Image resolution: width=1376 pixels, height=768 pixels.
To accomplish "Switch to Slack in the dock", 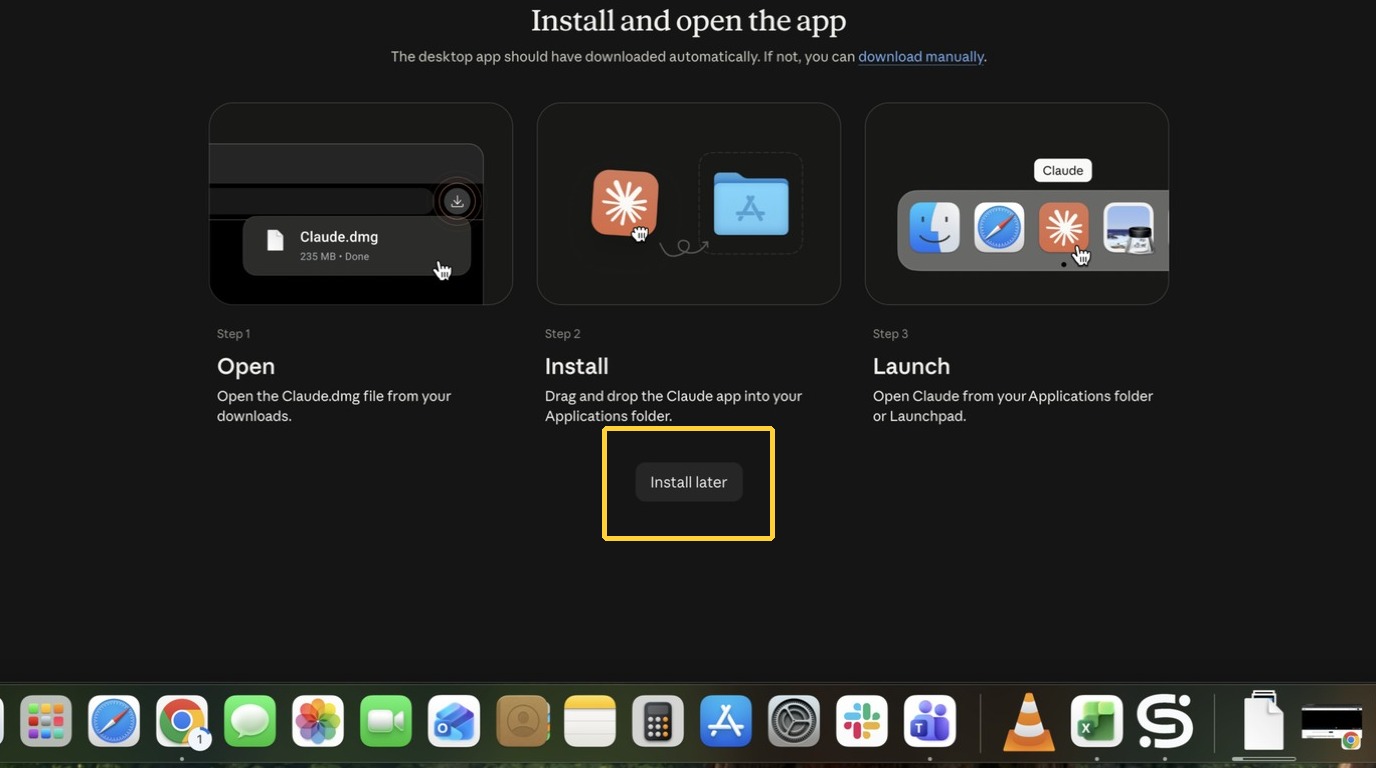I will (x=862, y=721).
